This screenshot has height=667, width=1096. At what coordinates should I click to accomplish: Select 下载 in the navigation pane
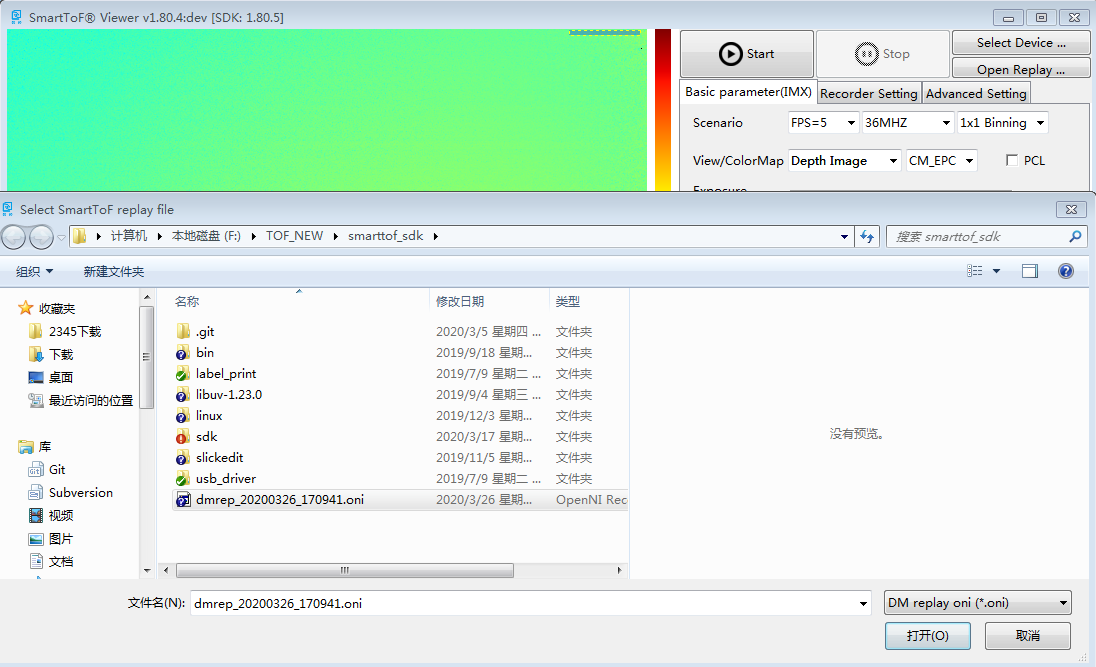click(61, 354)
